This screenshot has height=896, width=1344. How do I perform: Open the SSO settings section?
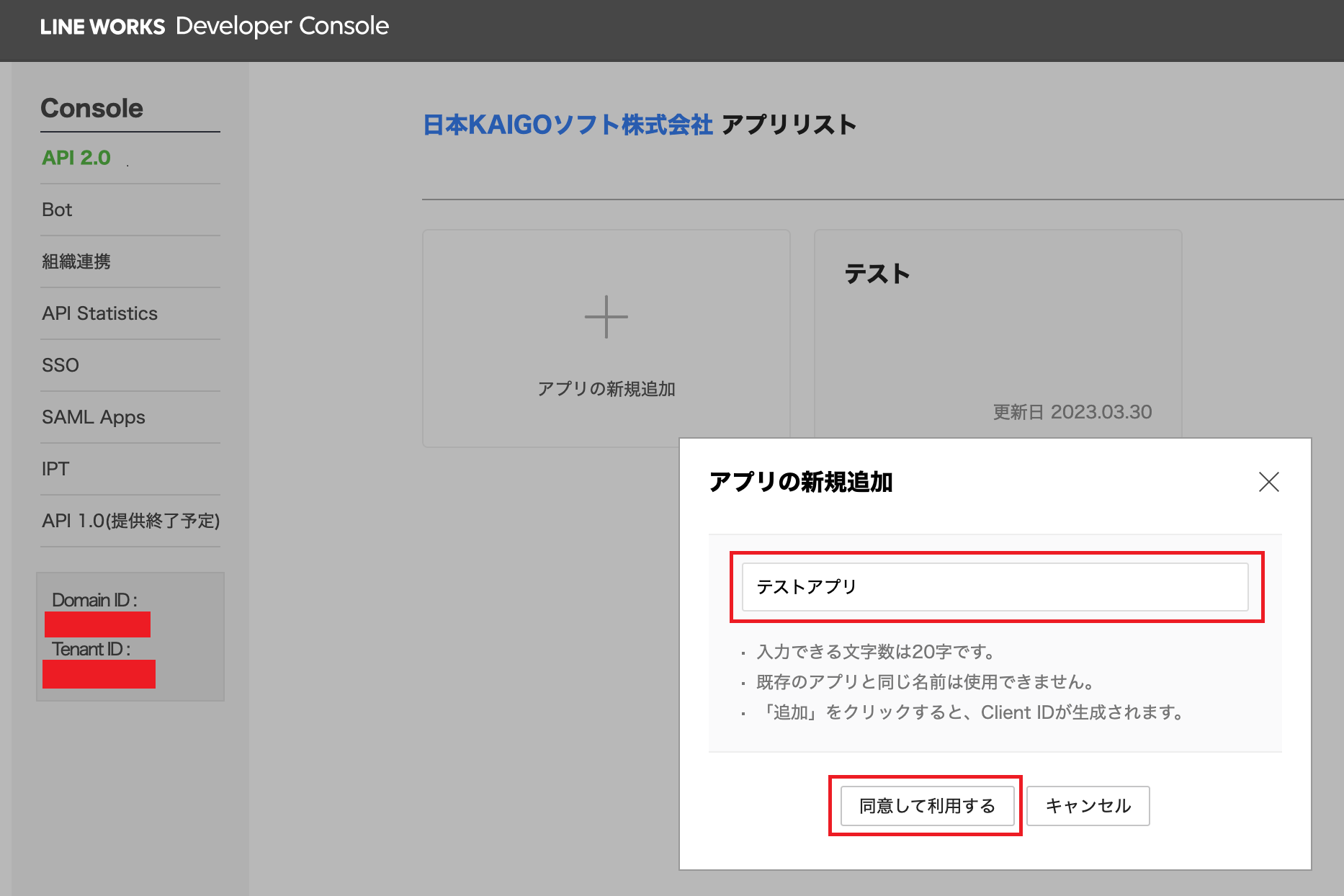[60, 365]
